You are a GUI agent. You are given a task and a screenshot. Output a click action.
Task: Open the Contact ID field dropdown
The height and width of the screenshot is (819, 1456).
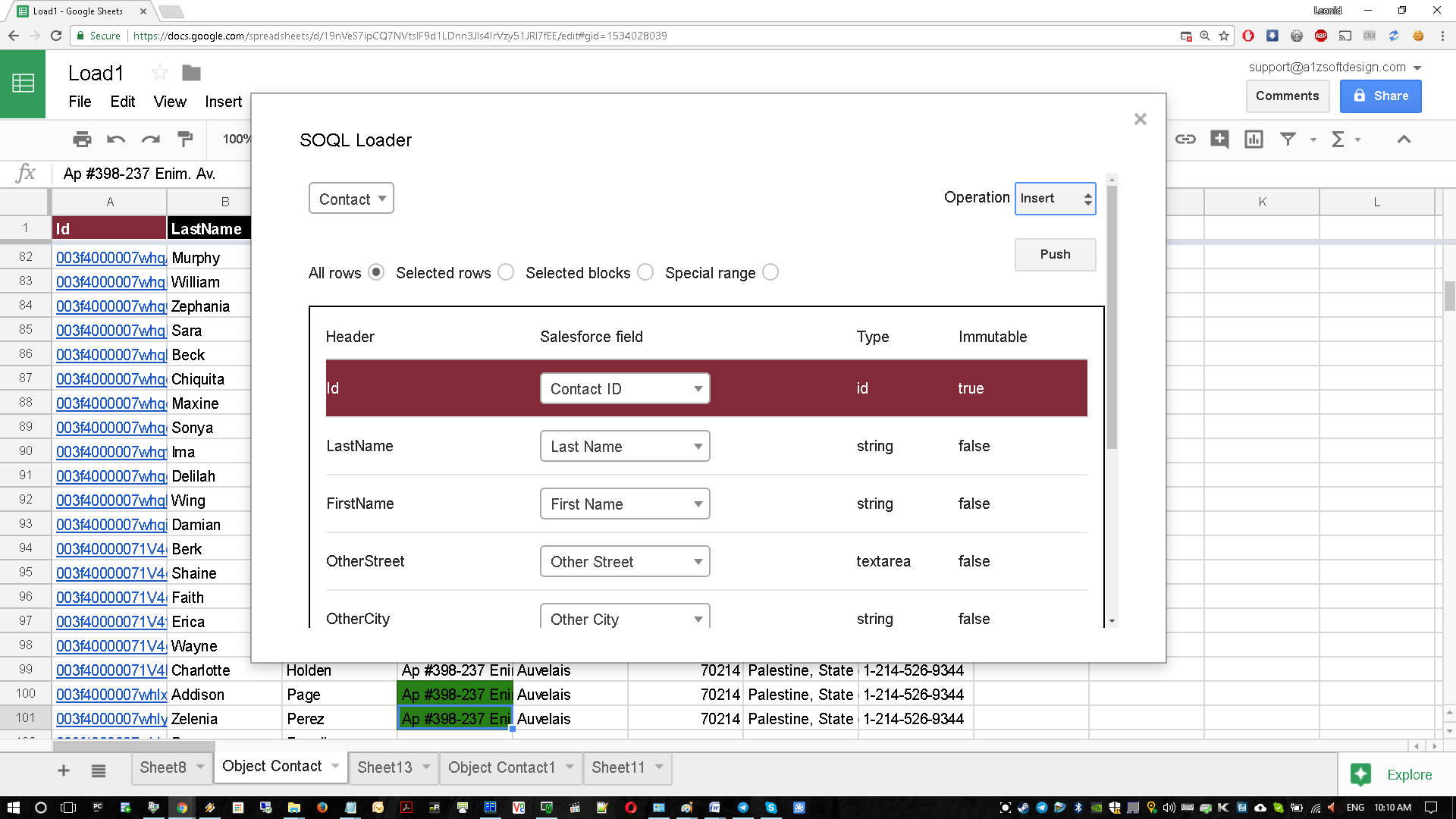(625, 388)
